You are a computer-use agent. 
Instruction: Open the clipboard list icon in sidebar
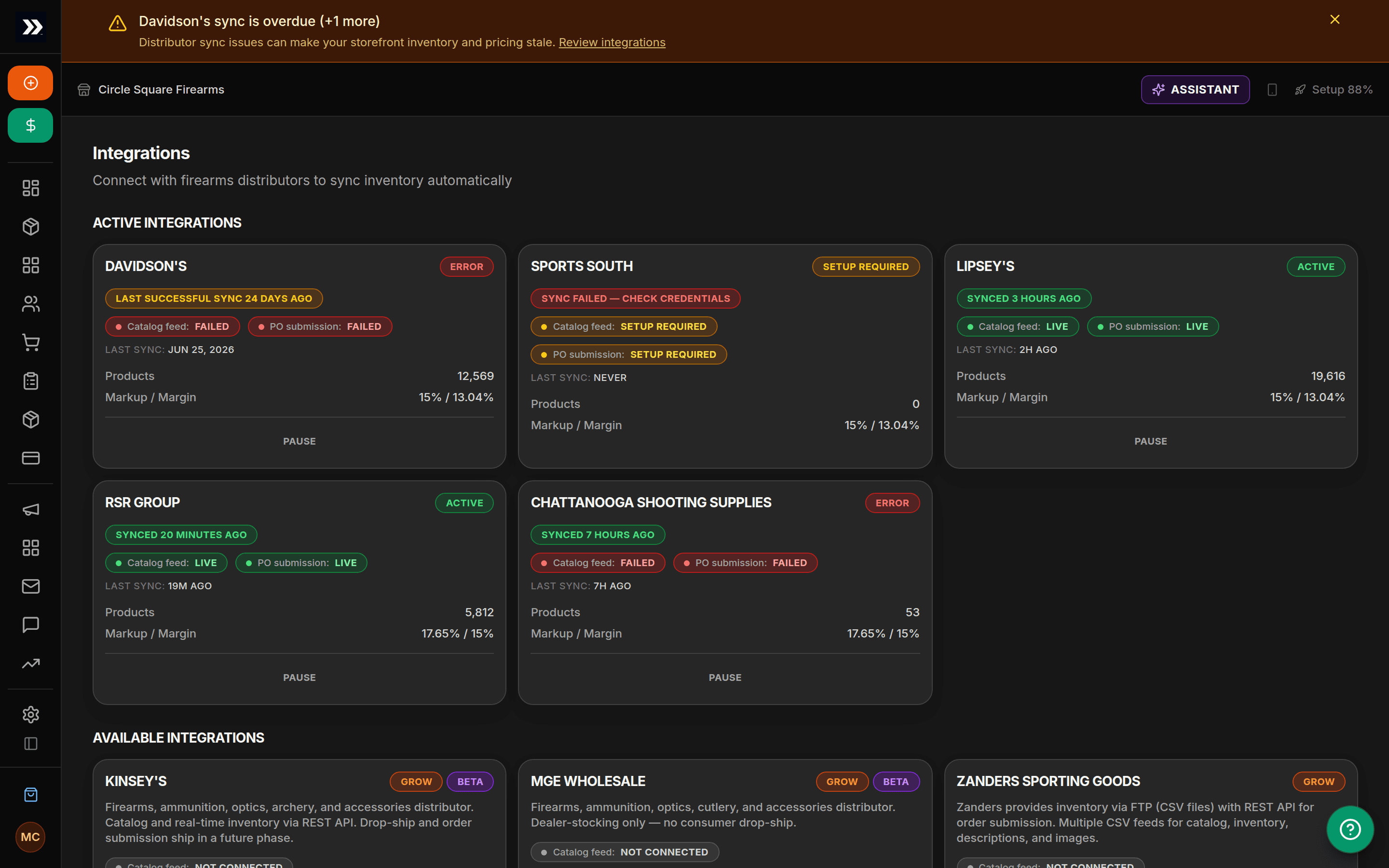click(x=30, y=380)
